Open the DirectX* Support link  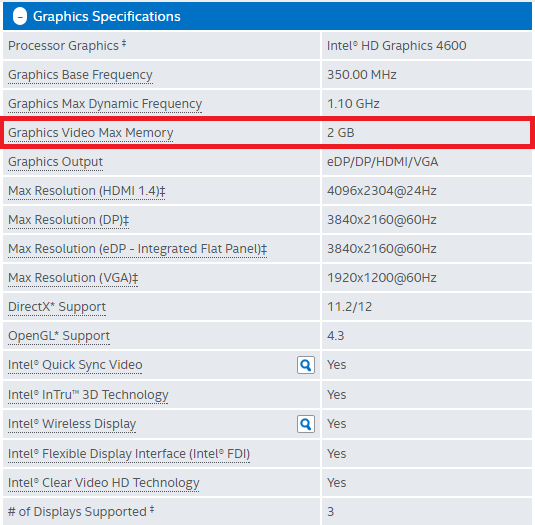tap(57, 307)
